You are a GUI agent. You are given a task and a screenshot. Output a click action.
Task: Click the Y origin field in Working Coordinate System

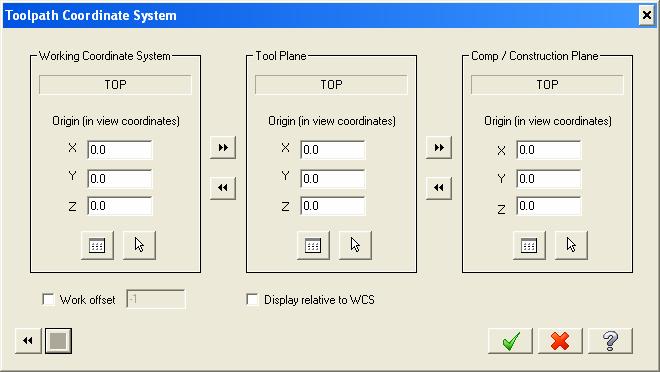click(x=120, y=179)
